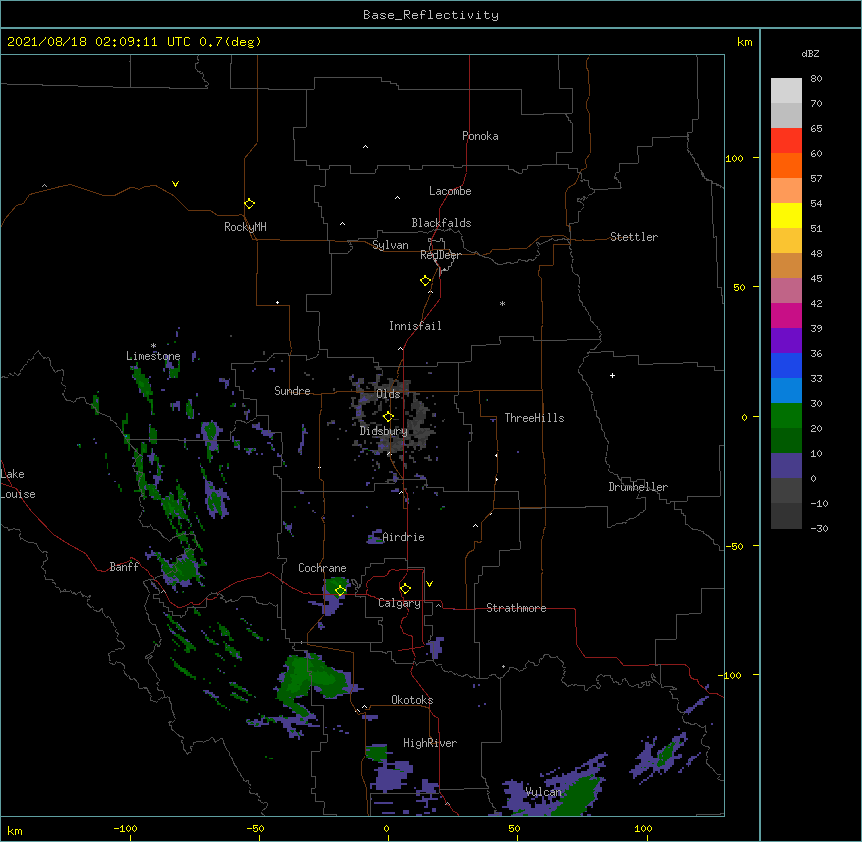Click the 100 tick on vertical km axis
The height and width of the screenshot is (842, 862).
pos(734,158)
